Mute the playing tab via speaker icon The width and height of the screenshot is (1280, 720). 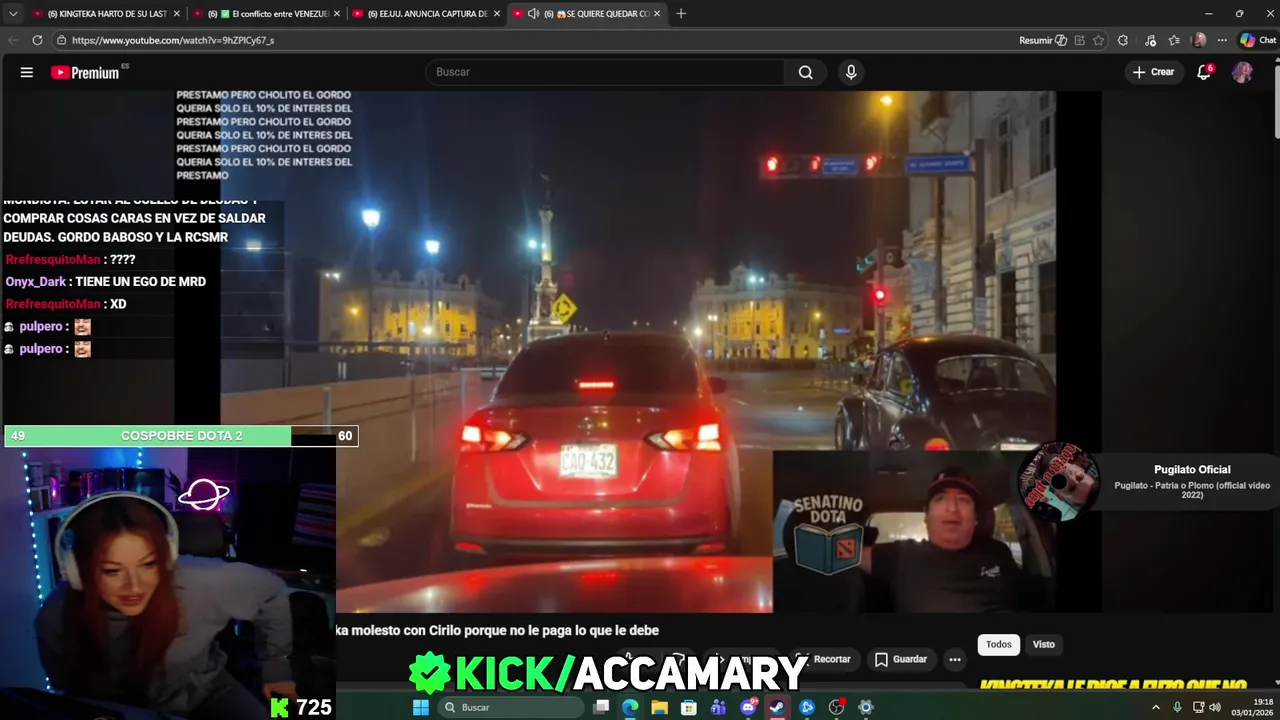point(533,14)
